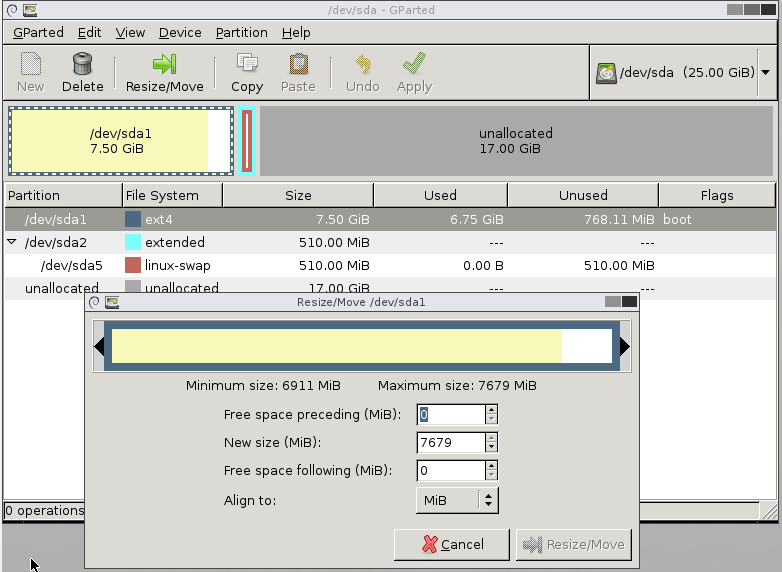
Task: Open the Align to MiB combo box
Action: (457, 500)
